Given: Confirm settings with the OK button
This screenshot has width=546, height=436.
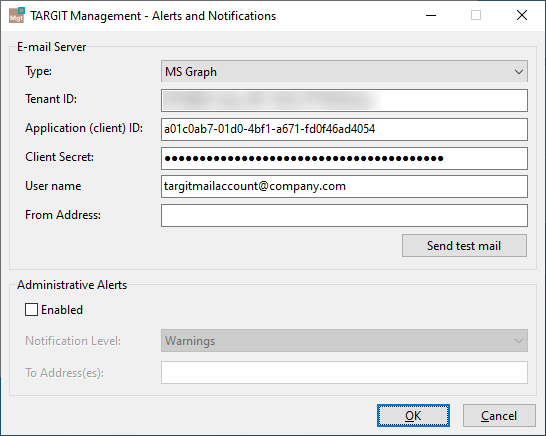Looking at the screenshot, I should (413, 415).
